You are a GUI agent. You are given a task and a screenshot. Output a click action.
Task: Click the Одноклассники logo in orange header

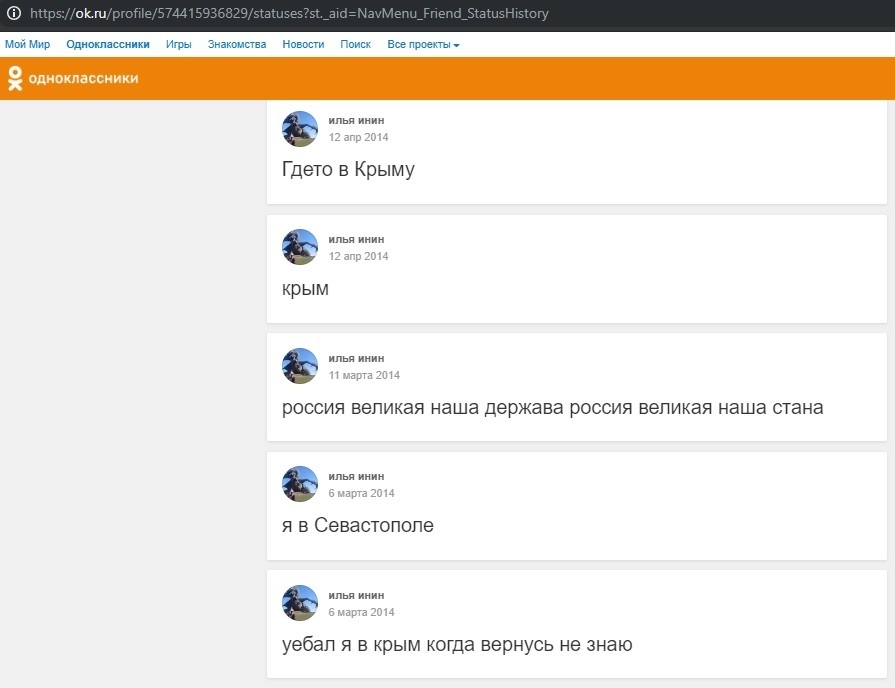[x=73, y=78]
